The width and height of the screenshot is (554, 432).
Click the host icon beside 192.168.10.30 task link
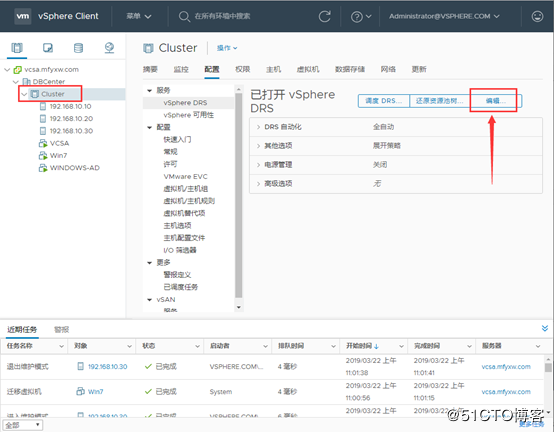[x=81, y=366]
